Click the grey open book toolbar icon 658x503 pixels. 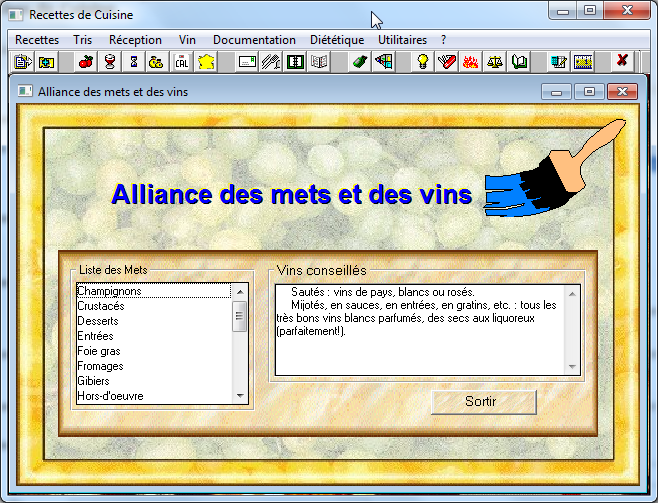[x=319, y=62]
